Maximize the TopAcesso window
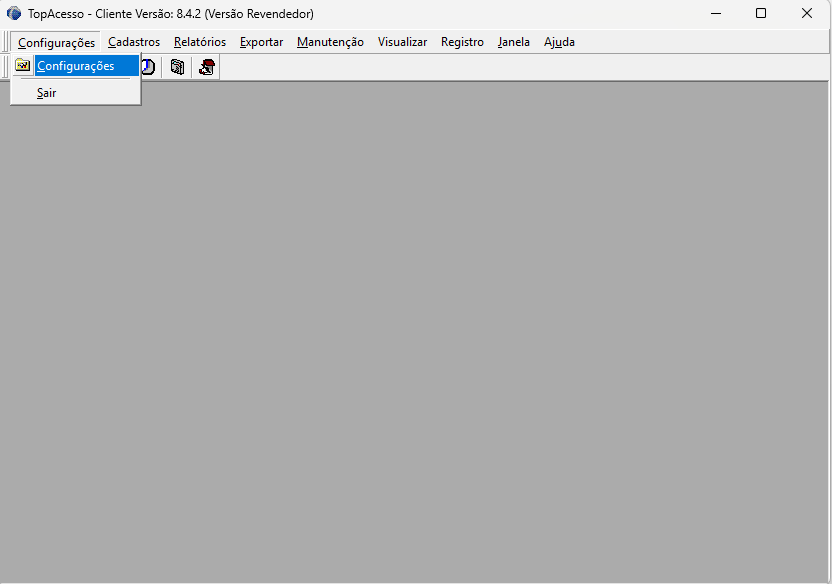 (761, 14)
